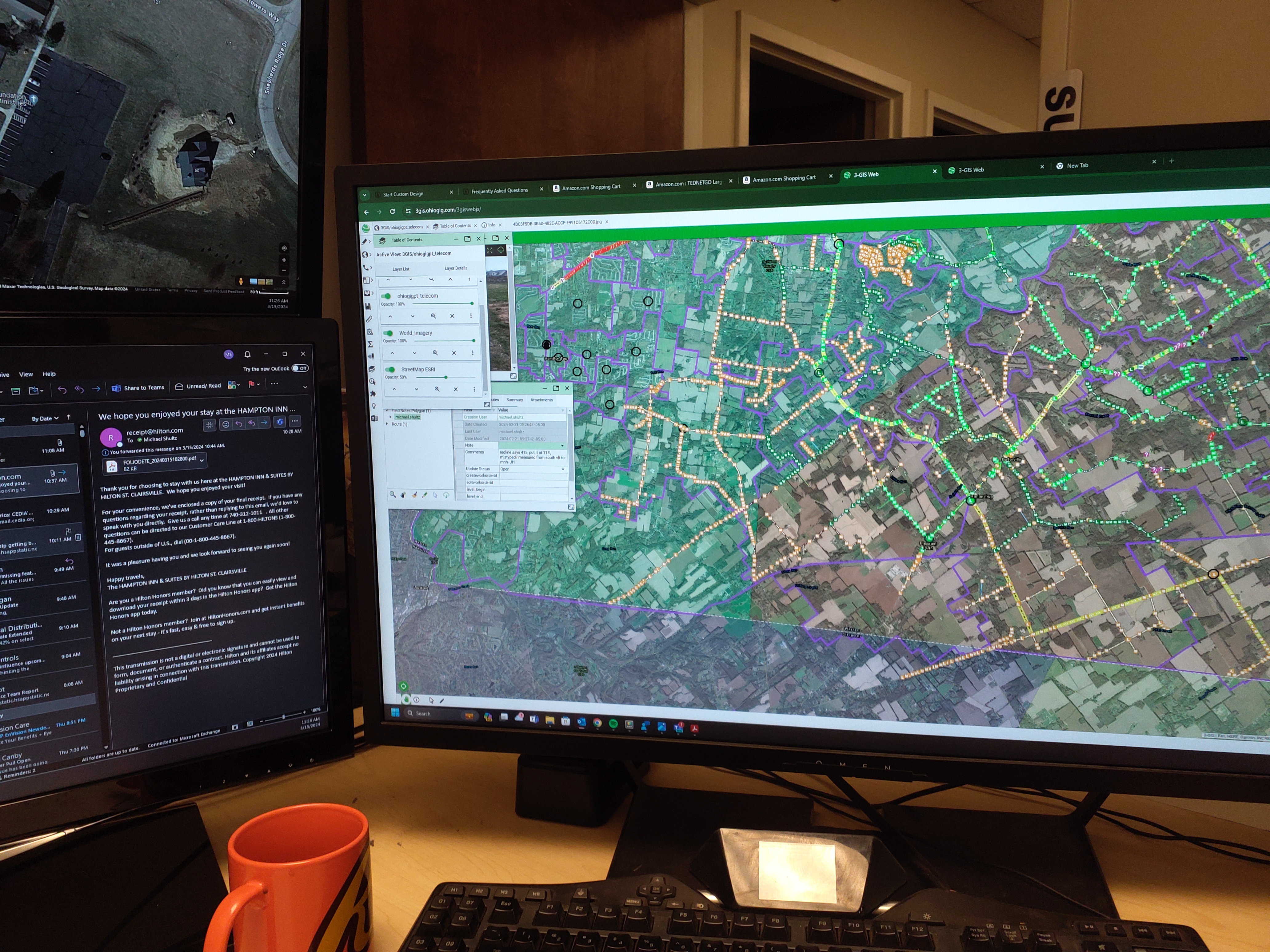Adjust StreetMap ESRI opacity slider handle
The width and height of the screenshot is (1270, 952).
click(445, 377)
